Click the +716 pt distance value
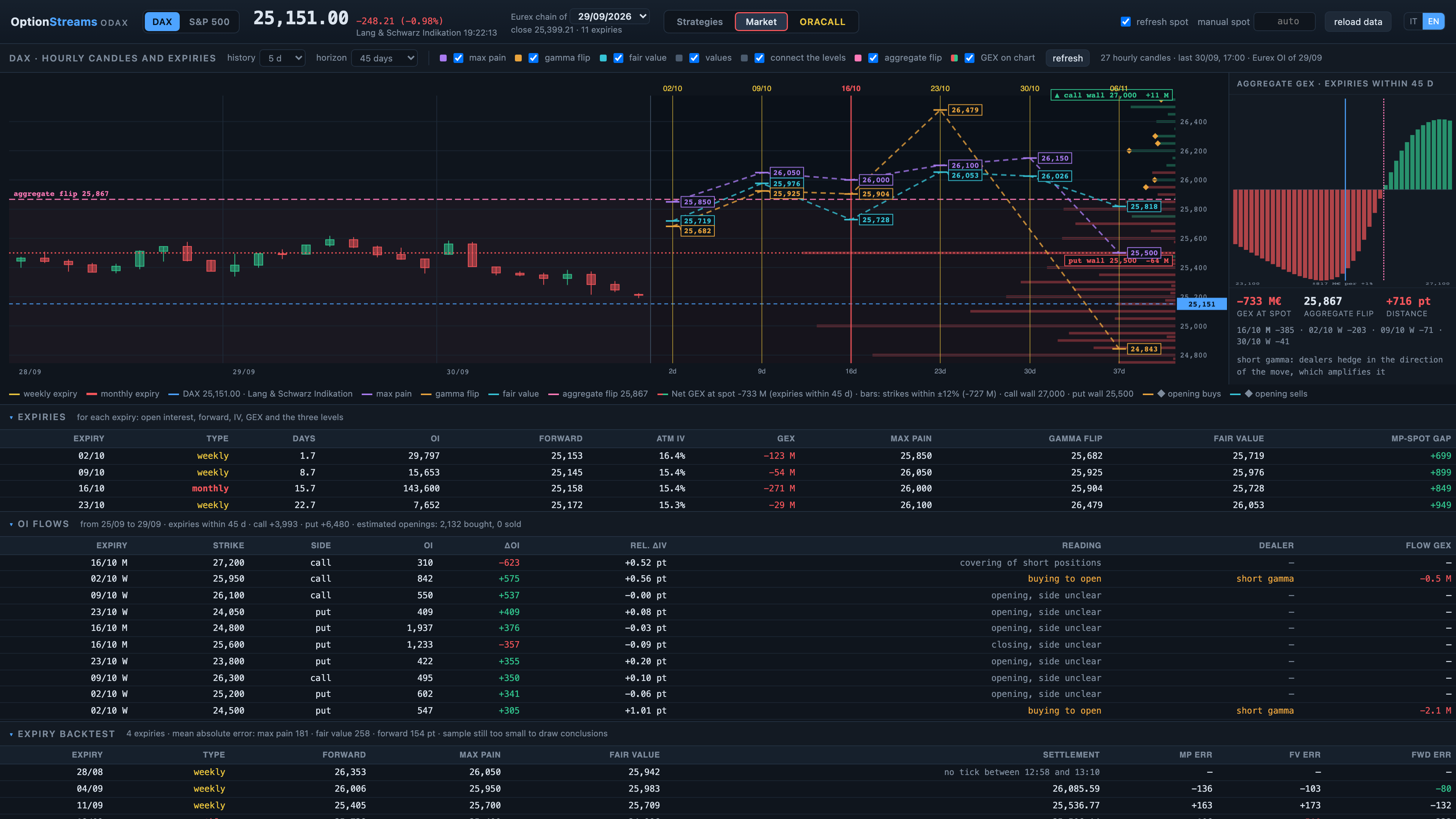 tap(1408, 301)
